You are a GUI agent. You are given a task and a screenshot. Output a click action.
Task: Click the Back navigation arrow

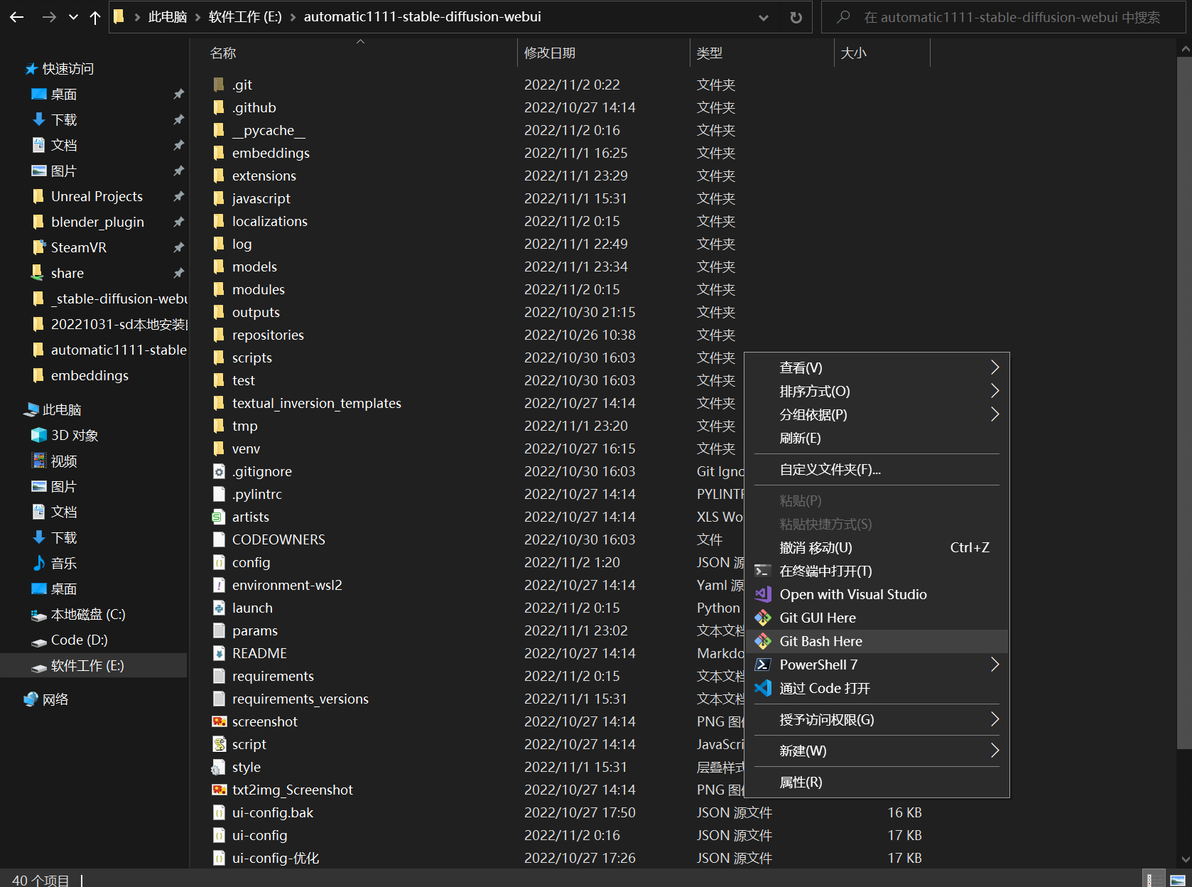[x=17, y=17]
